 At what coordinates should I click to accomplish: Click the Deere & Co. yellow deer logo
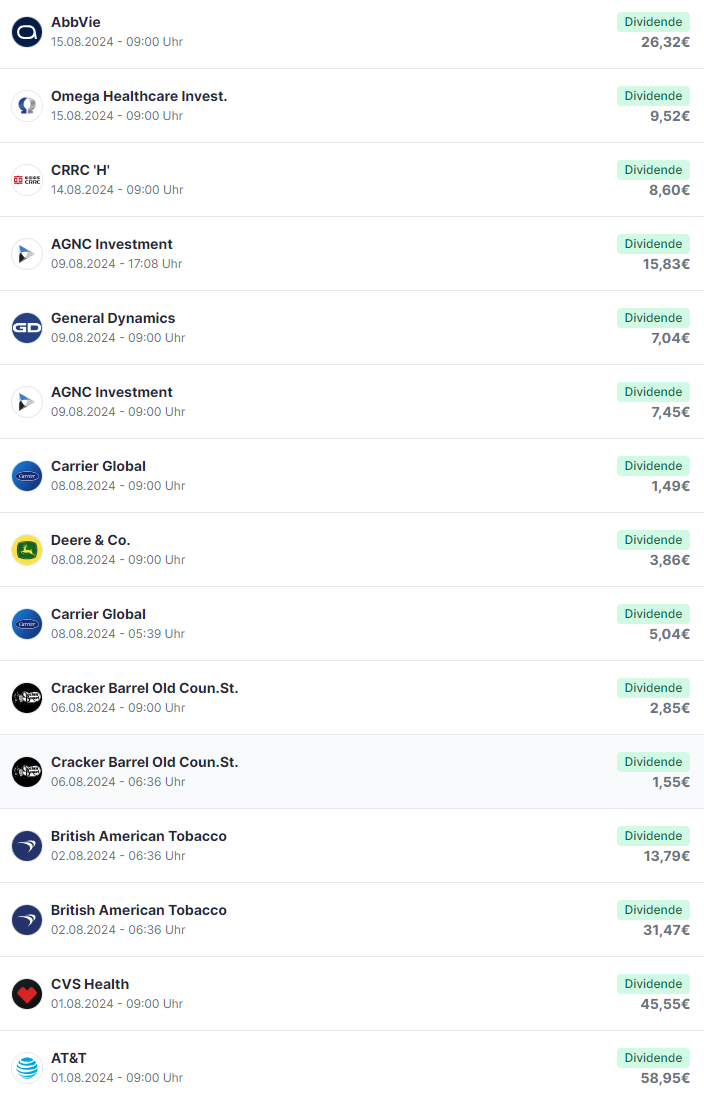[x=27, y=550]
